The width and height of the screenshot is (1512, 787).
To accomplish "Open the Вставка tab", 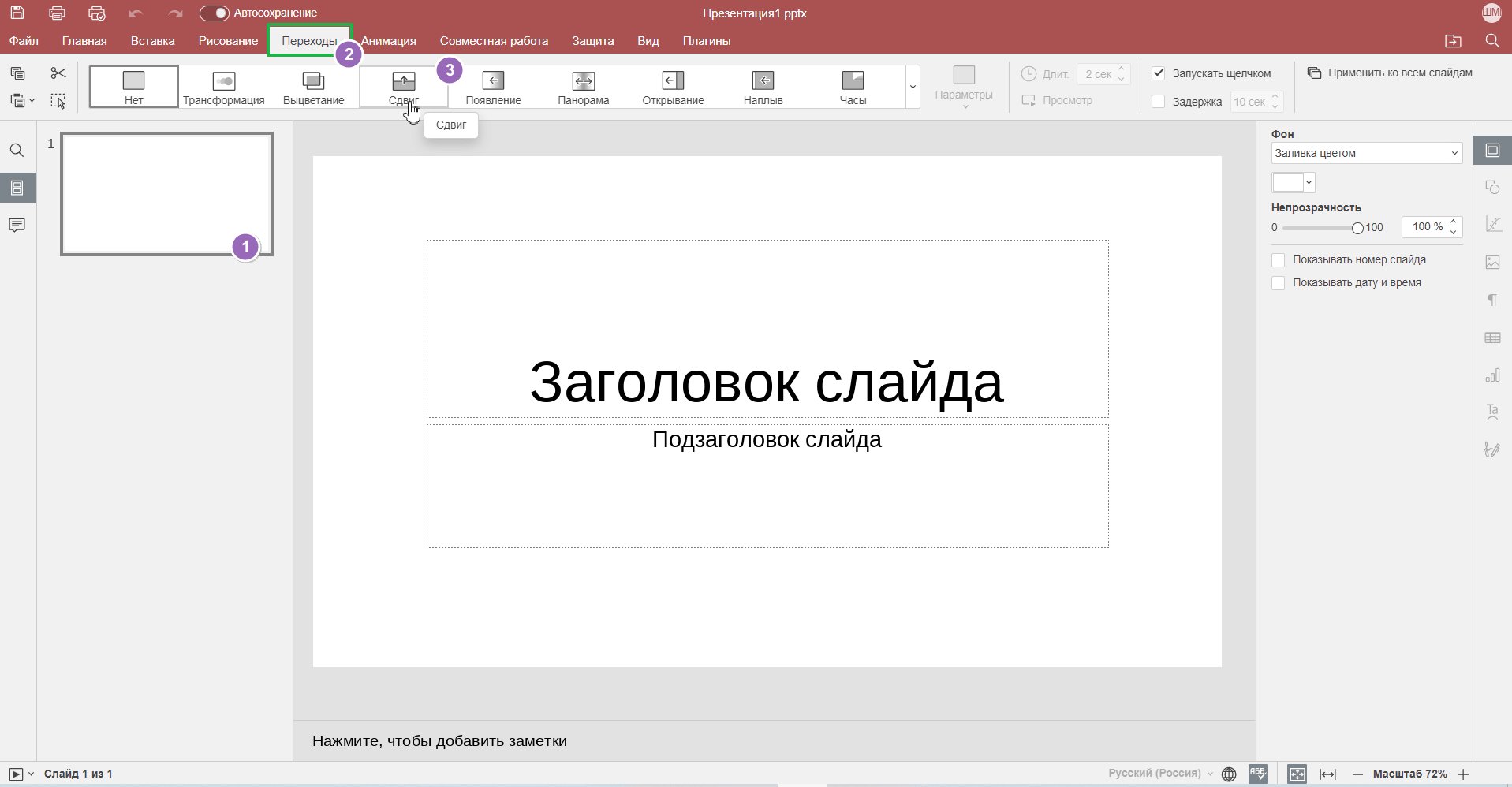I will pos(152,41).
